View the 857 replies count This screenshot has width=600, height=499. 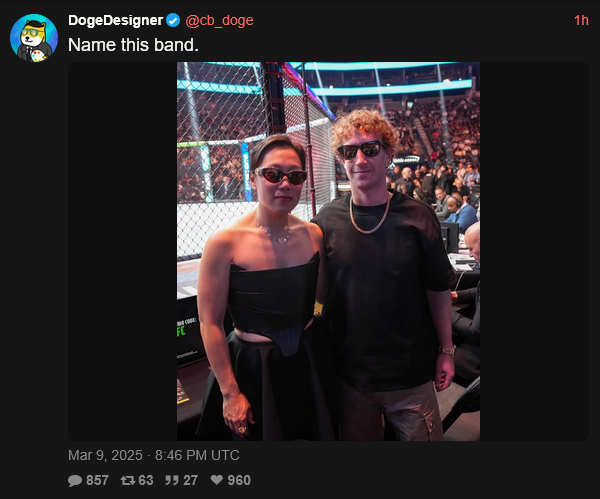pyautogui.click(x=98, y=480)
